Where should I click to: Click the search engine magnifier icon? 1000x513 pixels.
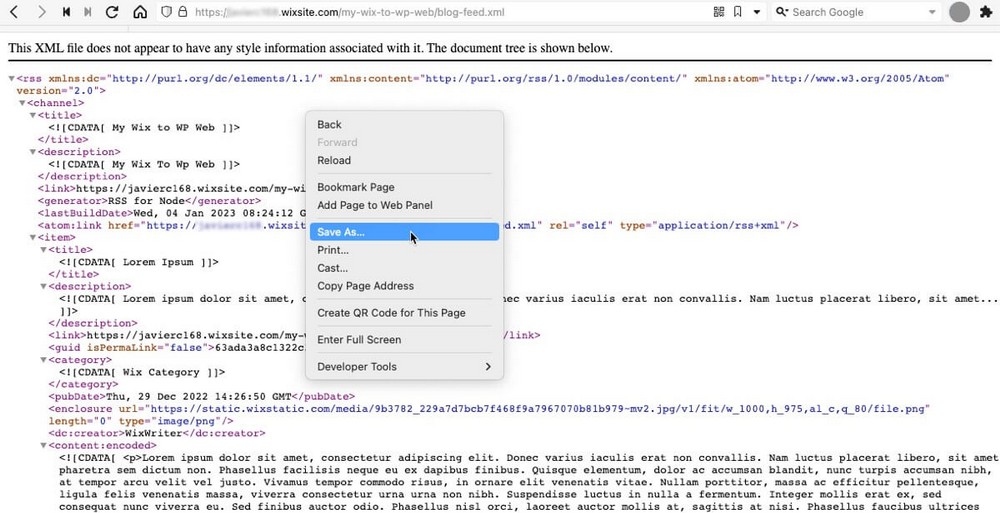[782, 12]
